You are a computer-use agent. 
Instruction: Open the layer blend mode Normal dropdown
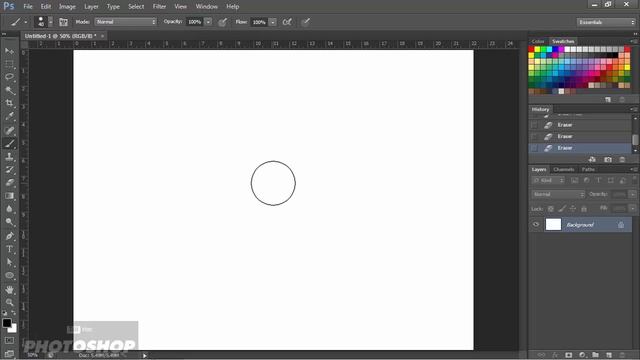pos(558,194)
